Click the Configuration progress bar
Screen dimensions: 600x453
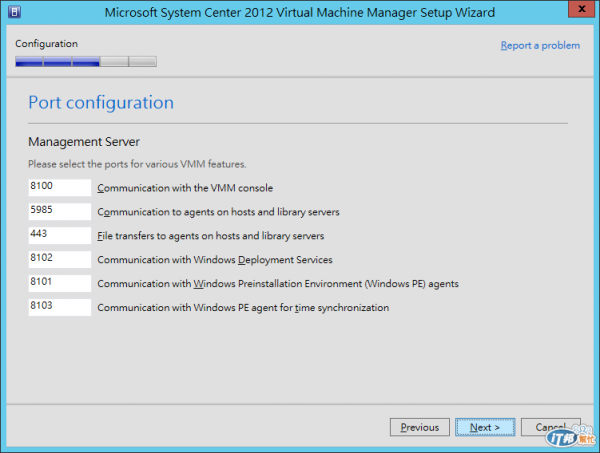pos(86,62)
